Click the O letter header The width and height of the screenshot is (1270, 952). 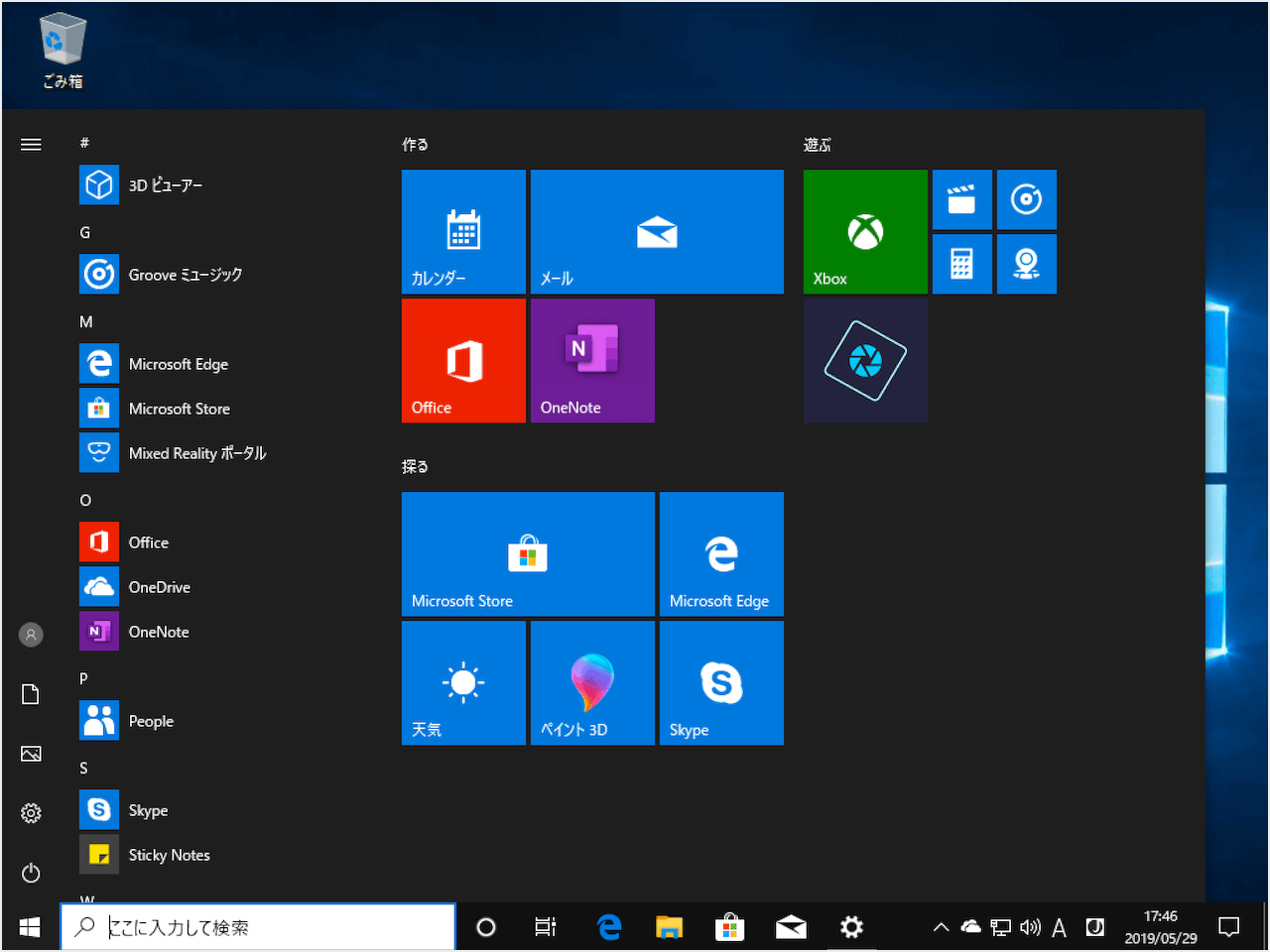(x=85, y=500)
